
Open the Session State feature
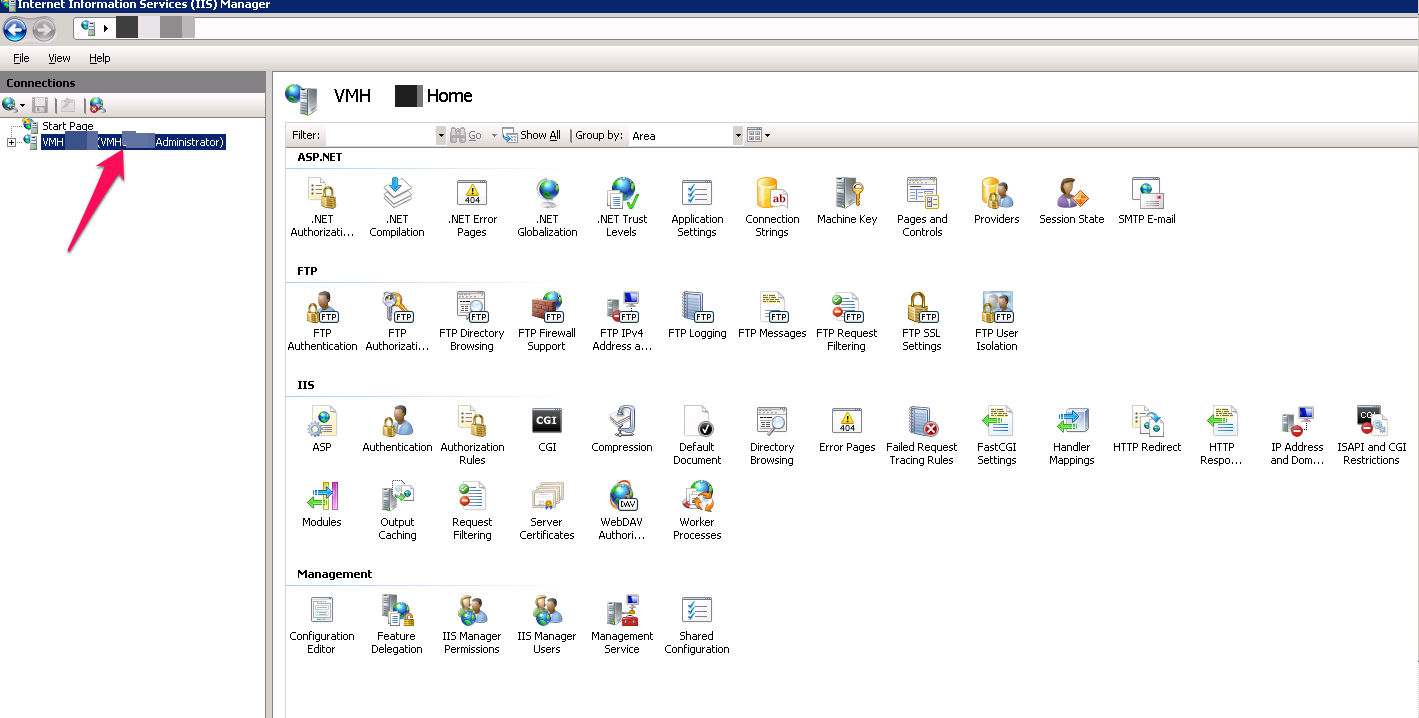pyautogui.click(x=1071, y=200)
